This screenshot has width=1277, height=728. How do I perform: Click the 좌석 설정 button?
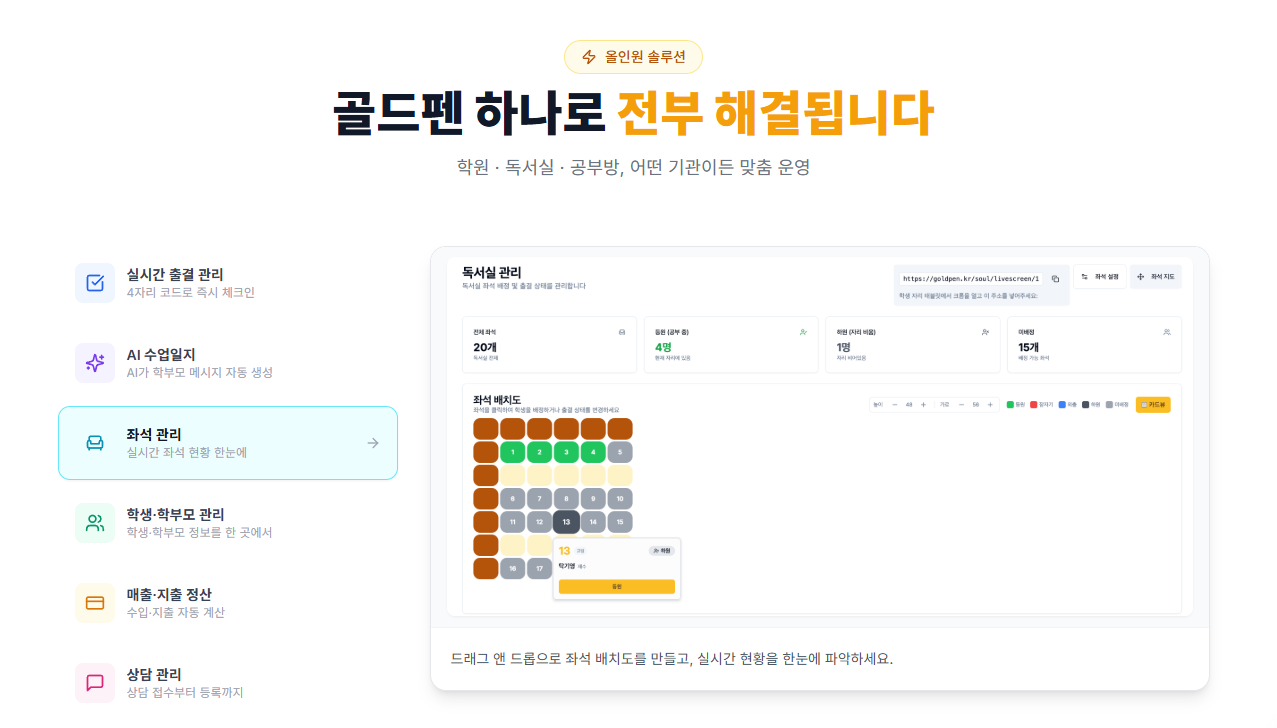pos(1100,276)
